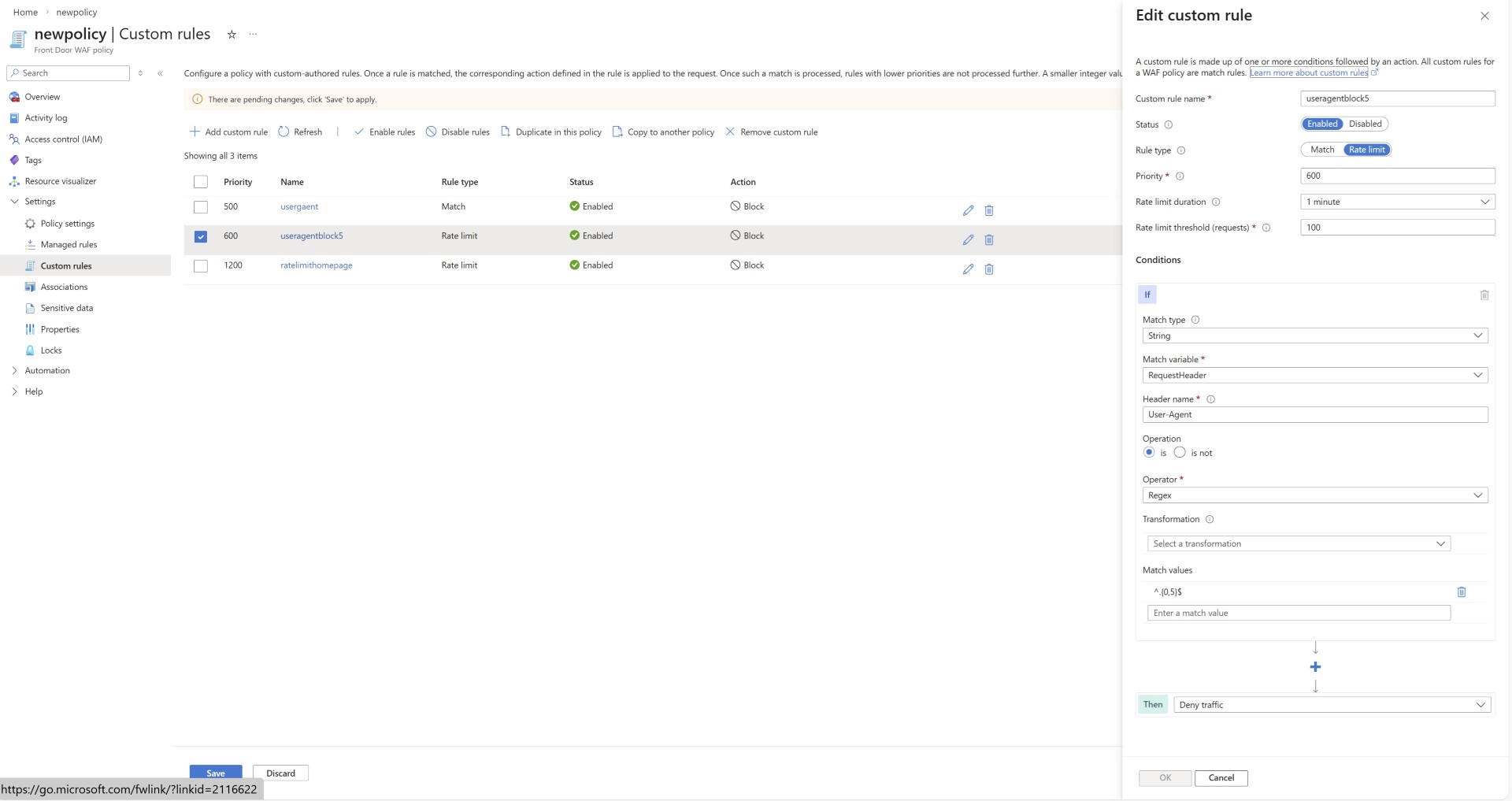1512x801 pixels.
Task: Toggle the select-all rules checkbox
Action: click(201, 182)
